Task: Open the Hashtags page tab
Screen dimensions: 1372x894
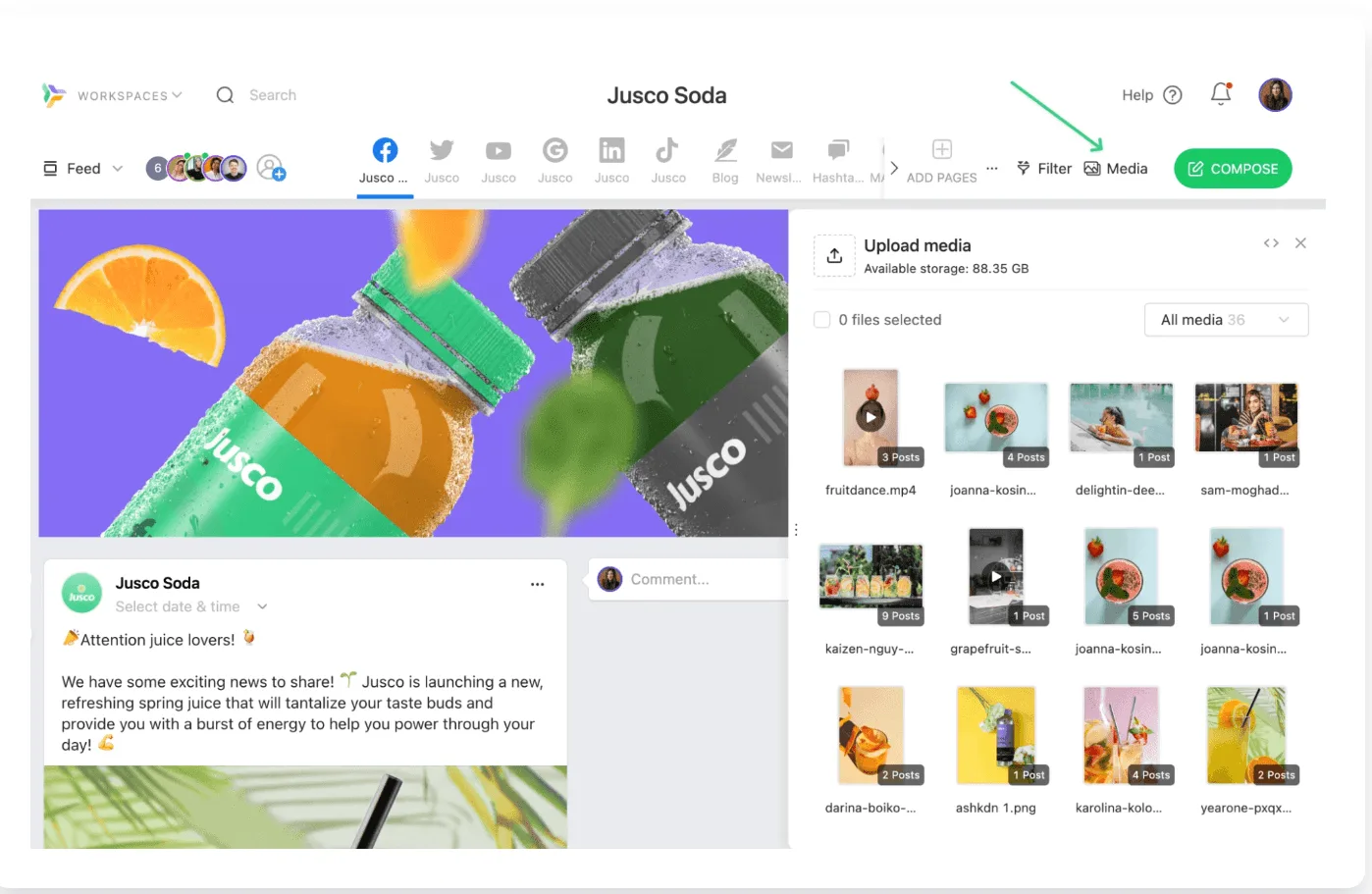Action: 838,161
